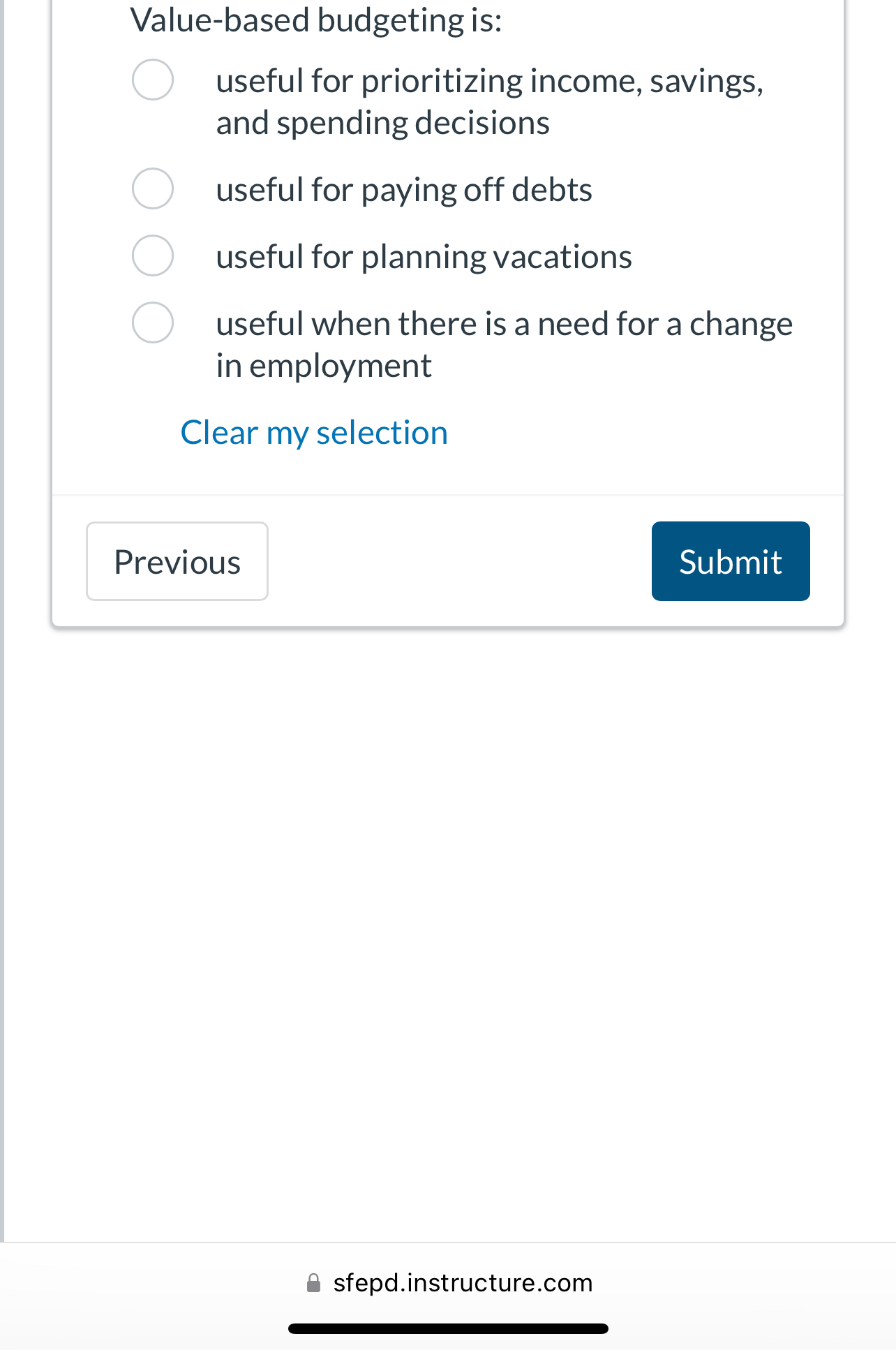The image size is (896, 1350).
Task: Select answer about prioritizing income, savings, and spending
Action: [x=488, y=101]
